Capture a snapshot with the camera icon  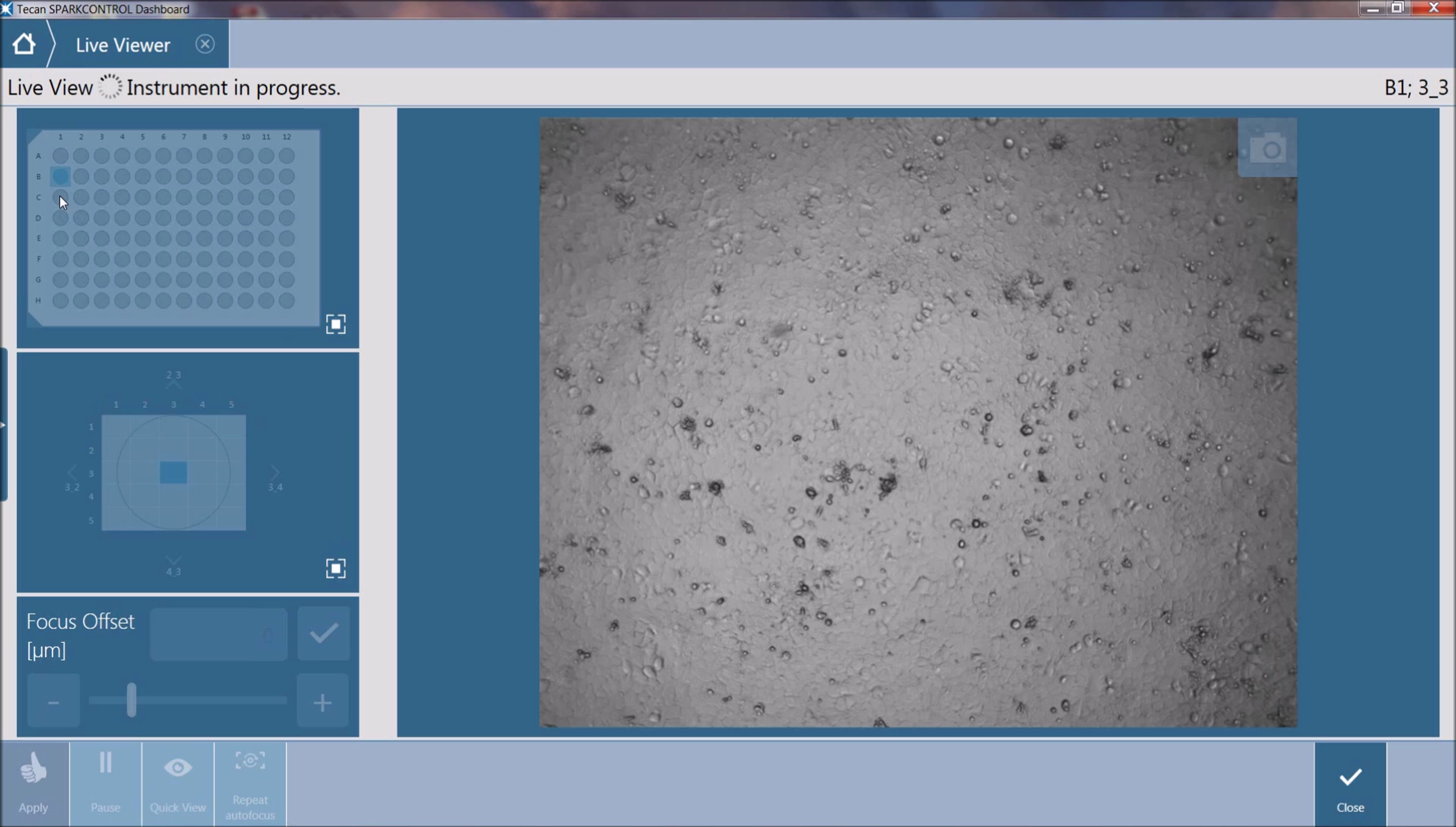click(1267, 148)
